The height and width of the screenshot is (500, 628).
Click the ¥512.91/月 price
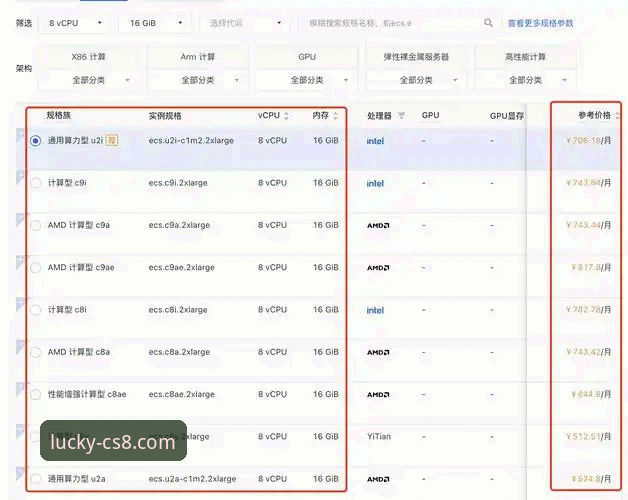588,437
